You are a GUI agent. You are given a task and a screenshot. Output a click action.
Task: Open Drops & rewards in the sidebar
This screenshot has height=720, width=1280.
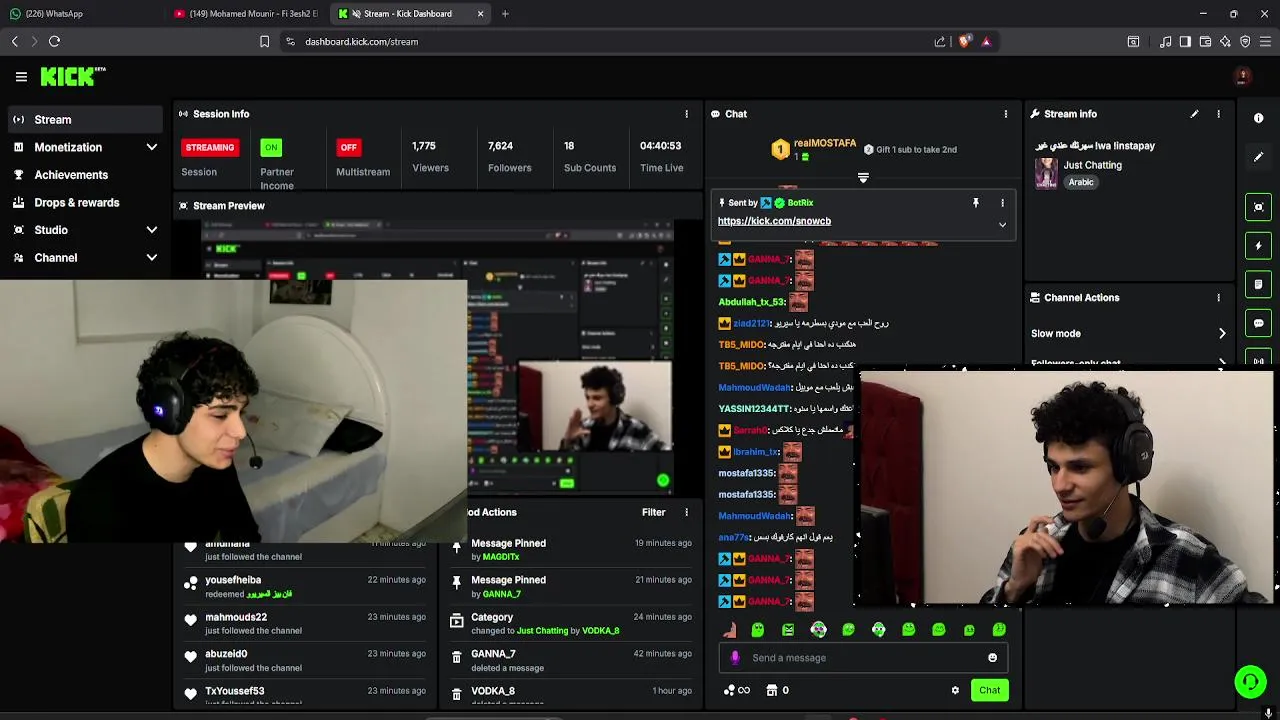84,203
